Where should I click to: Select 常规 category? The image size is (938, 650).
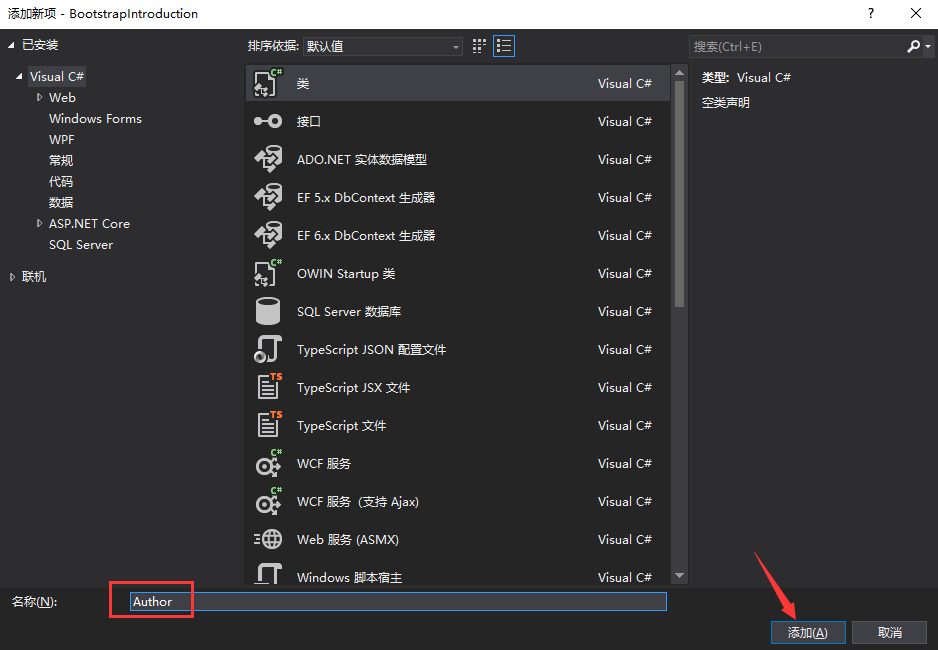pyautogui.click(x=61, y=160)
